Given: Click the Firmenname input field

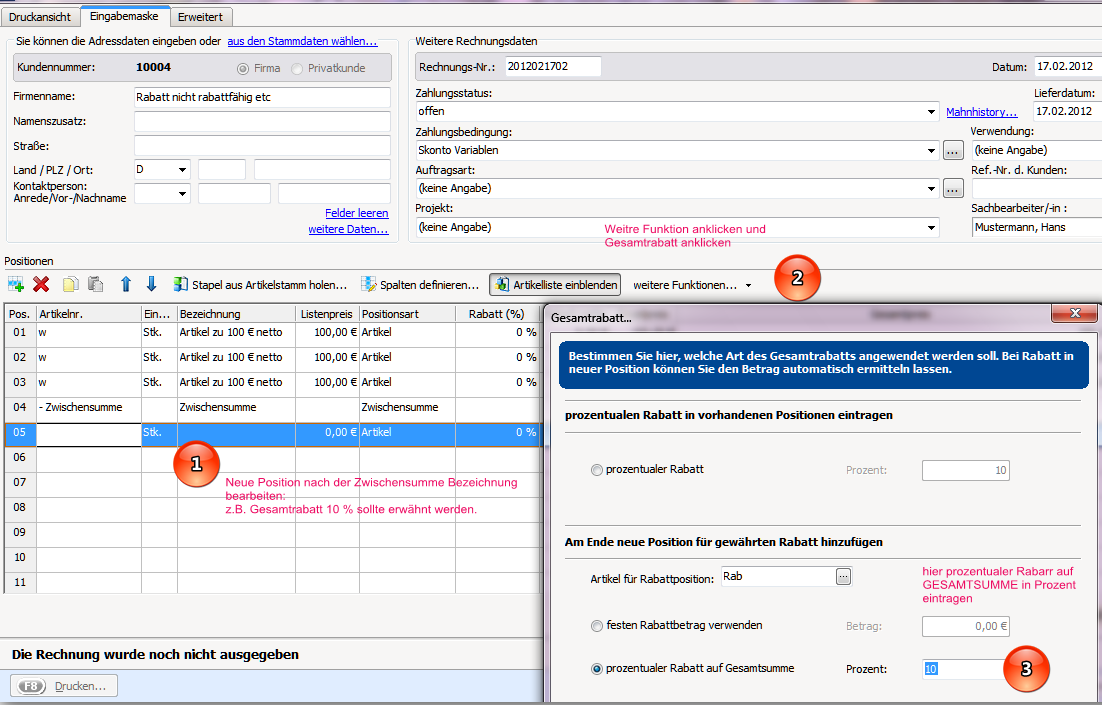Looking at the screenshot, I should 262,97.
